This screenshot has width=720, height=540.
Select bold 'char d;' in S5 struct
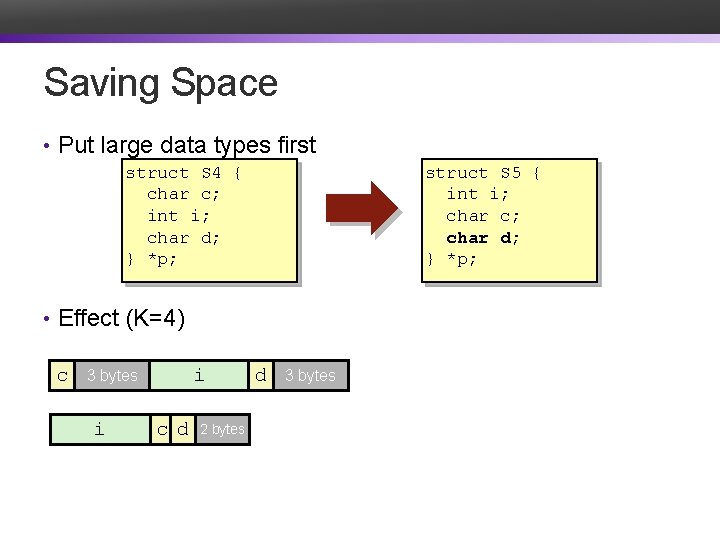[483, 238]
